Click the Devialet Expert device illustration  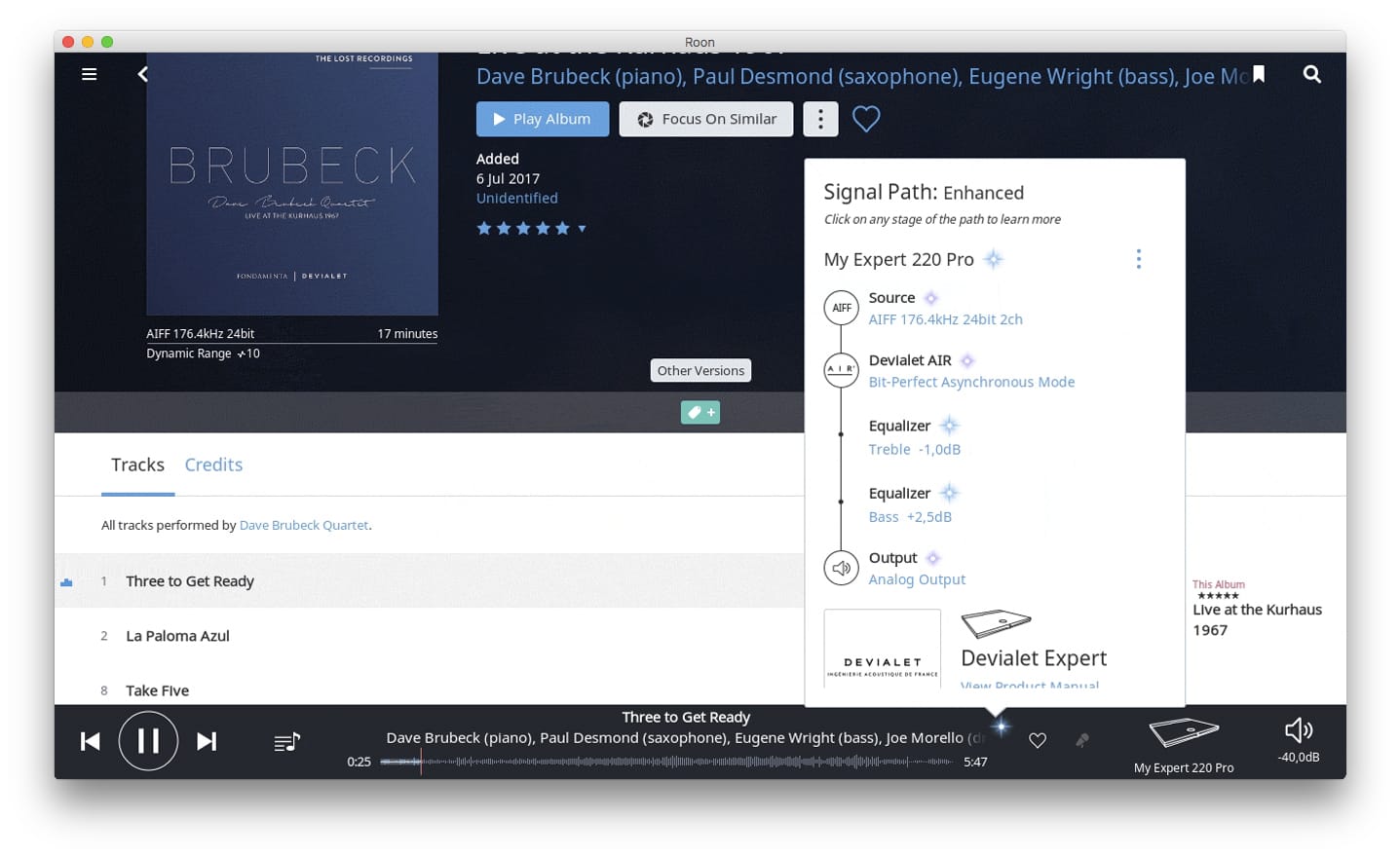996,623
